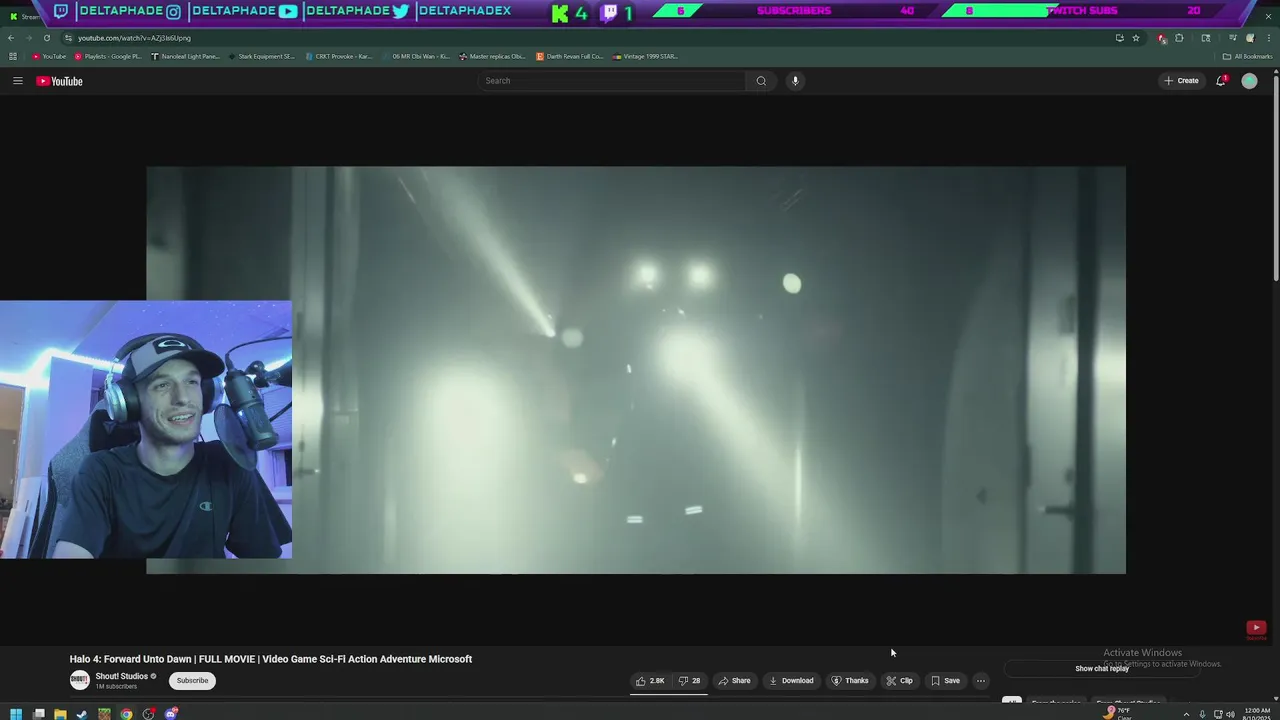
Task: Dislike the video with thumbs-down button
Action: coord(689,681)
